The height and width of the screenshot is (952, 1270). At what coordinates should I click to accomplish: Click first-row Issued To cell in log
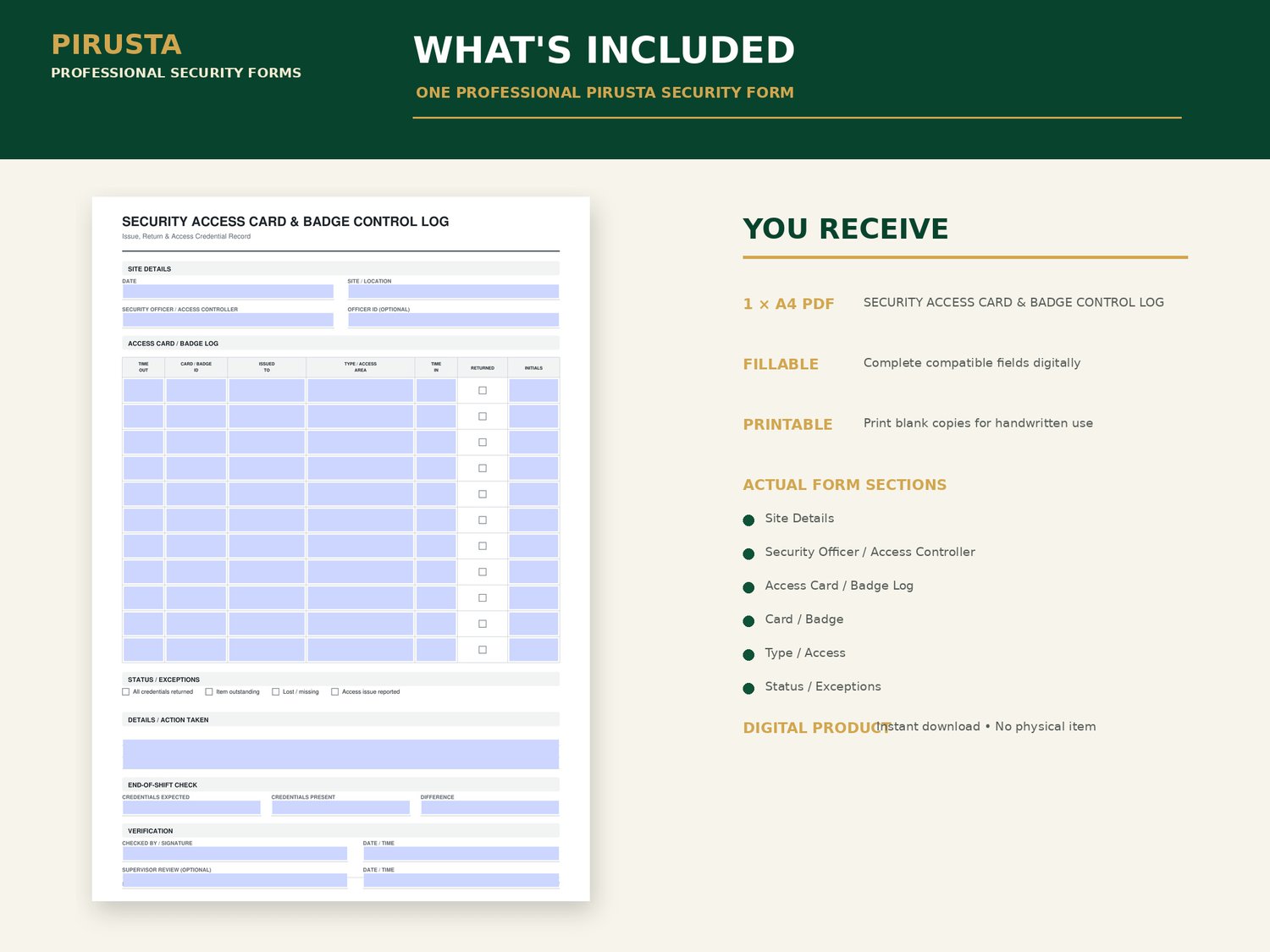[267, 390]
